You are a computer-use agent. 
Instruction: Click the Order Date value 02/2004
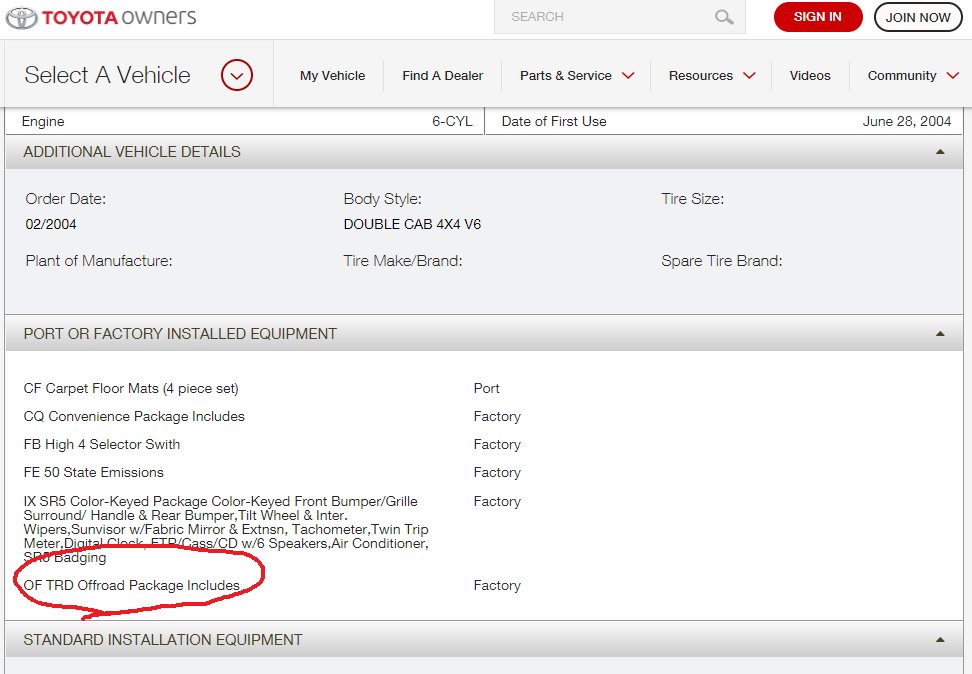(51, 224)
